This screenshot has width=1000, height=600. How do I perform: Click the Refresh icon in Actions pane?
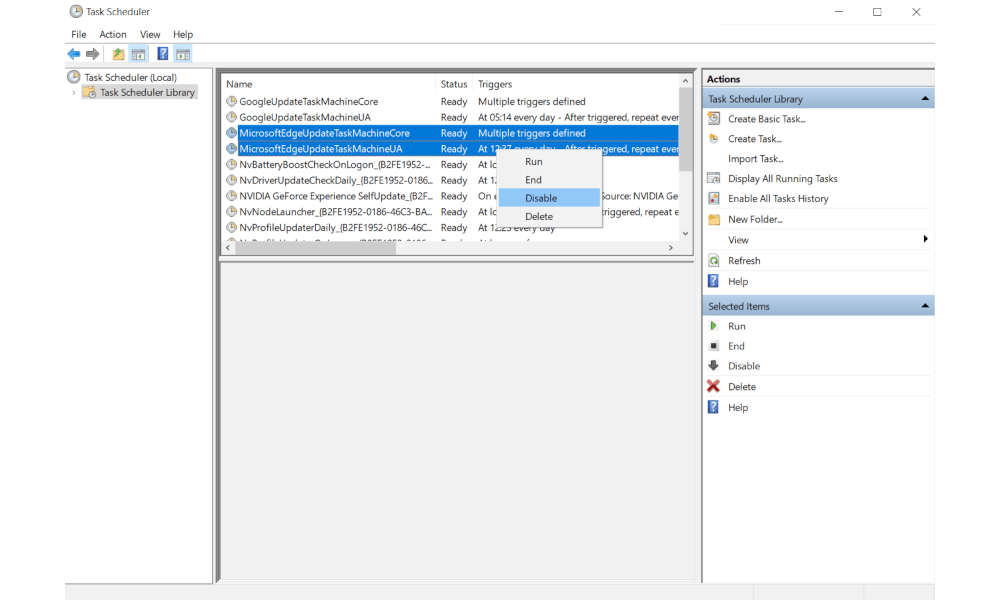pyautogui.click(x=714, y=261)
